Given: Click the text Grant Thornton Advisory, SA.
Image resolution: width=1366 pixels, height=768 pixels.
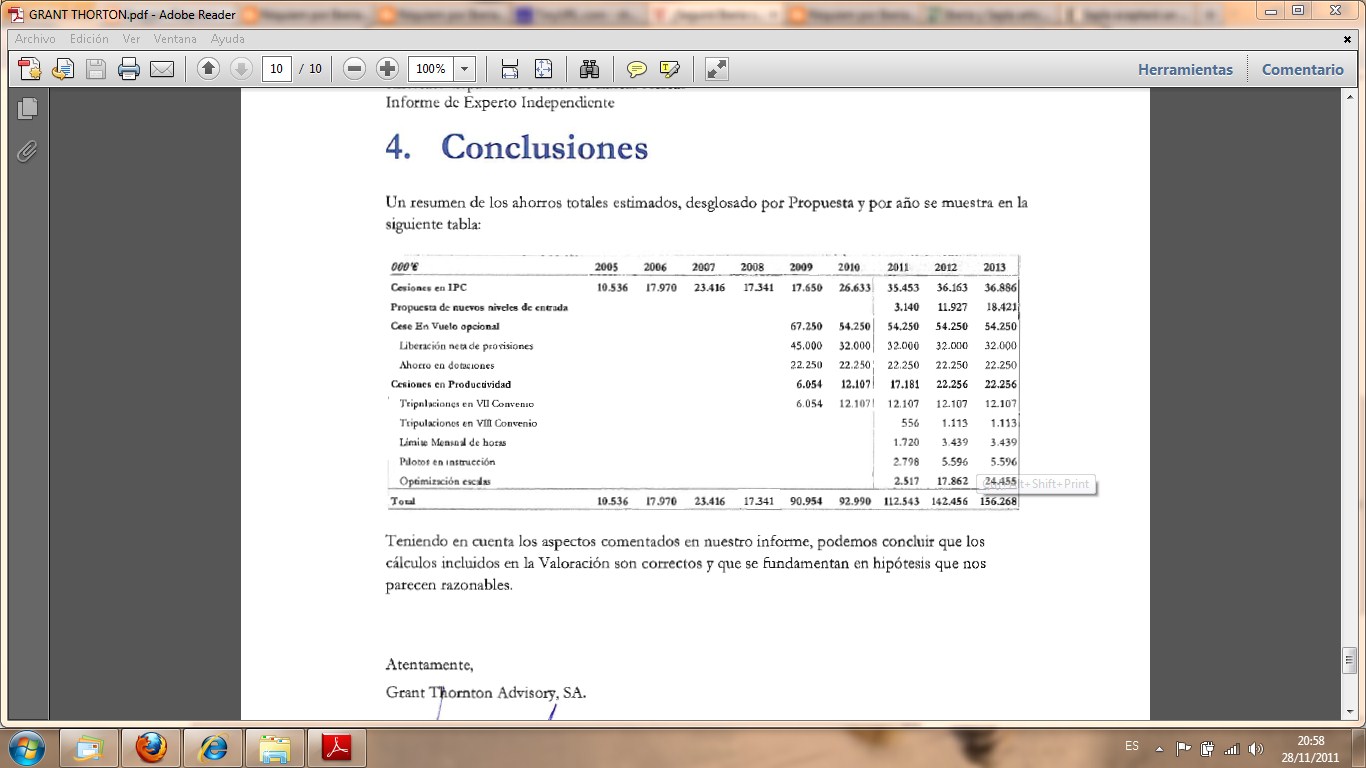Looking at the screenshot, I should pyautogui.click(x=486, y=692).
